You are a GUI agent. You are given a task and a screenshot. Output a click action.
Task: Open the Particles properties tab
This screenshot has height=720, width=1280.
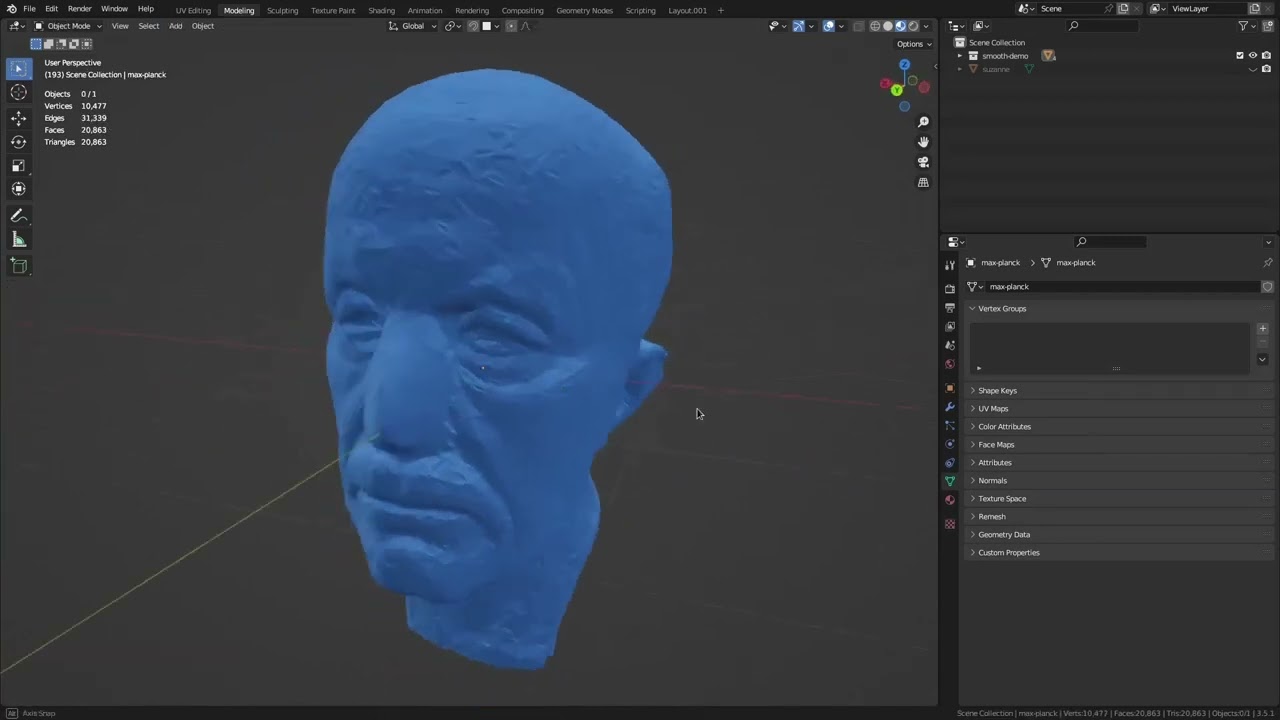[x=950, y=426]
